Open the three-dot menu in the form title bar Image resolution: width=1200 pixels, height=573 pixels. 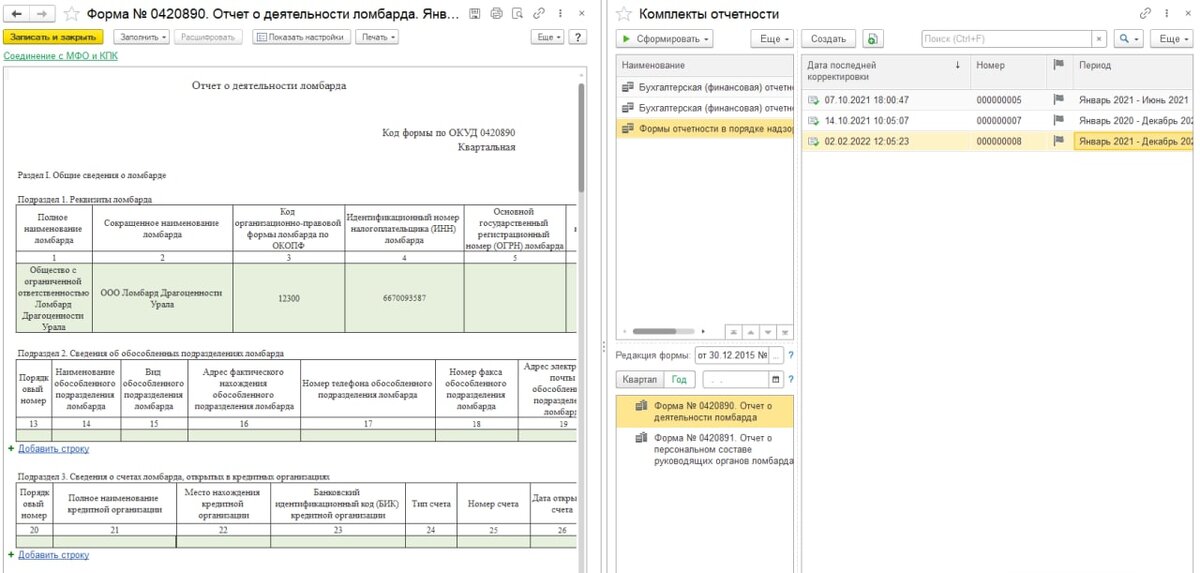coord(560,14)
